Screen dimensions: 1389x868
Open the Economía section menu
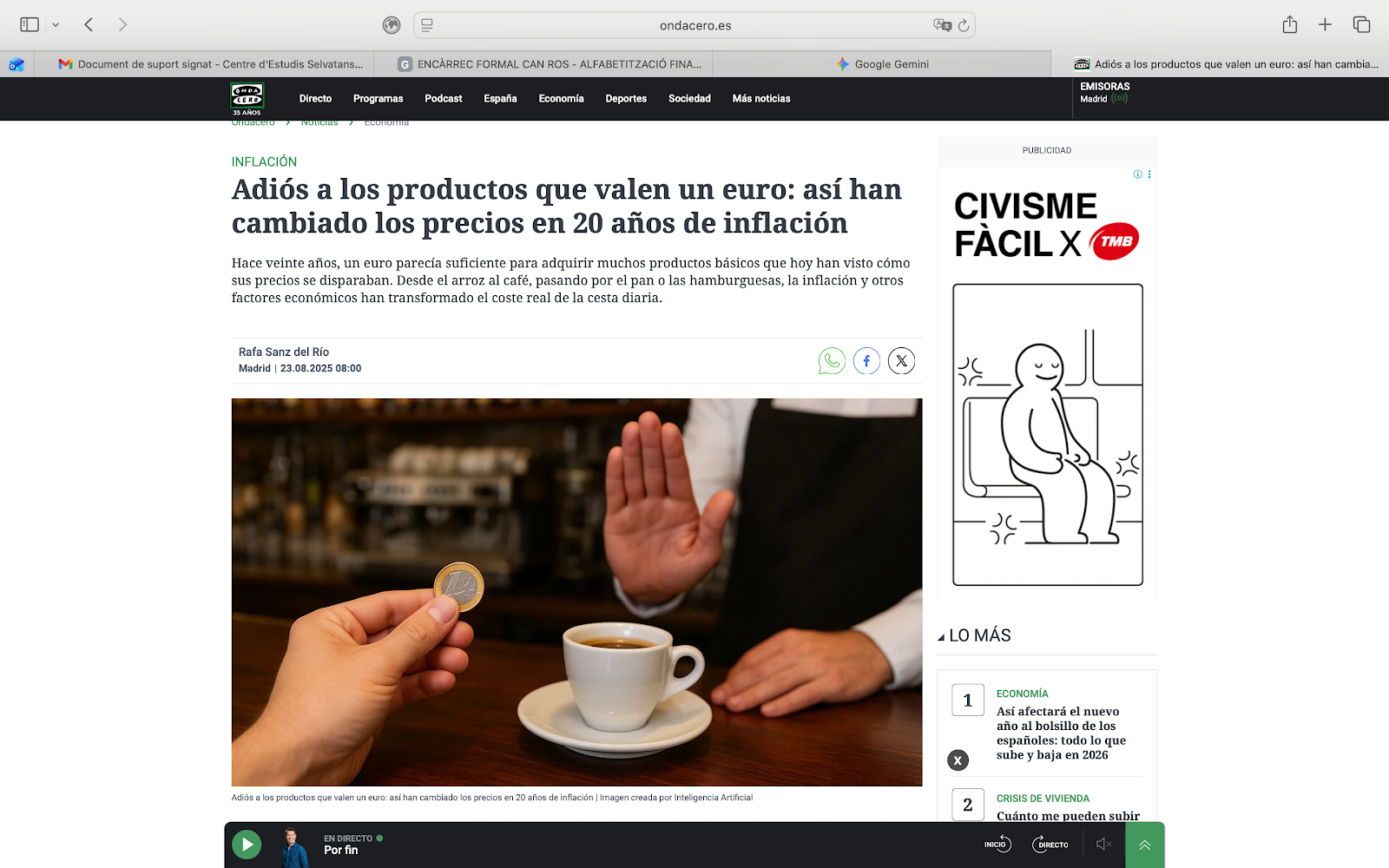point(561,98)
